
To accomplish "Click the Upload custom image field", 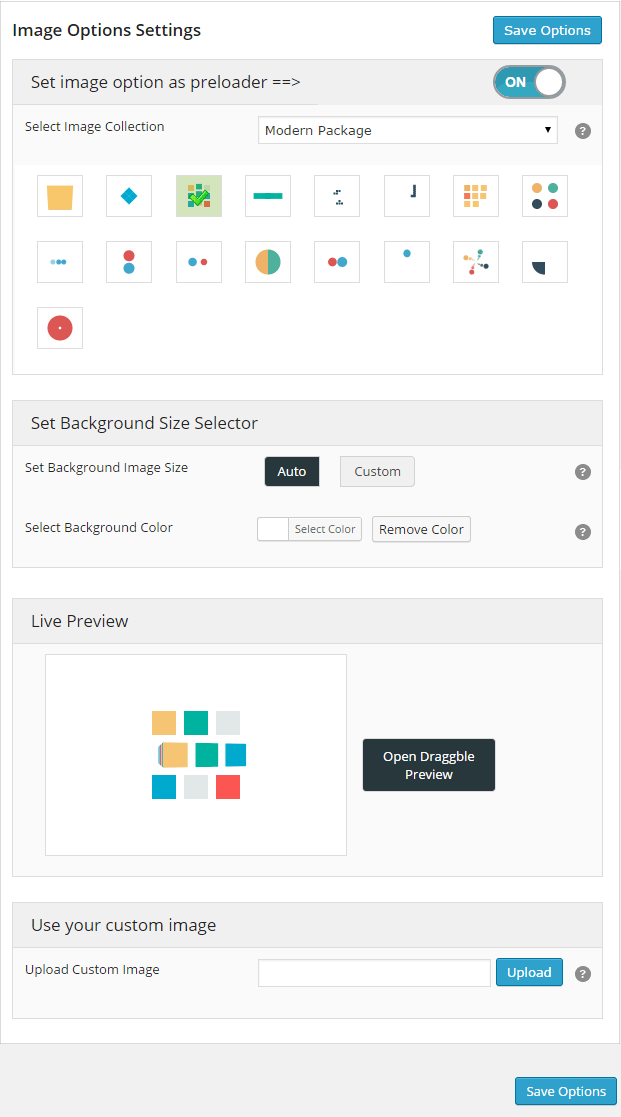I will (374, 972).
